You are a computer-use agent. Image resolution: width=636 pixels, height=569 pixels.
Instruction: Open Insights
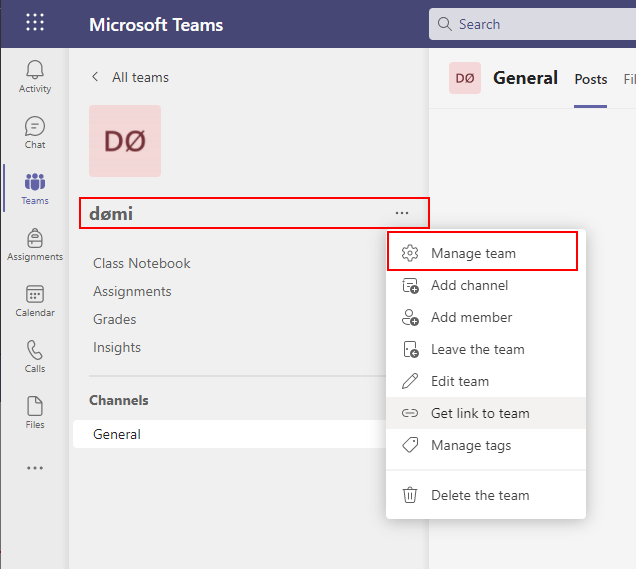coord(117,347)
